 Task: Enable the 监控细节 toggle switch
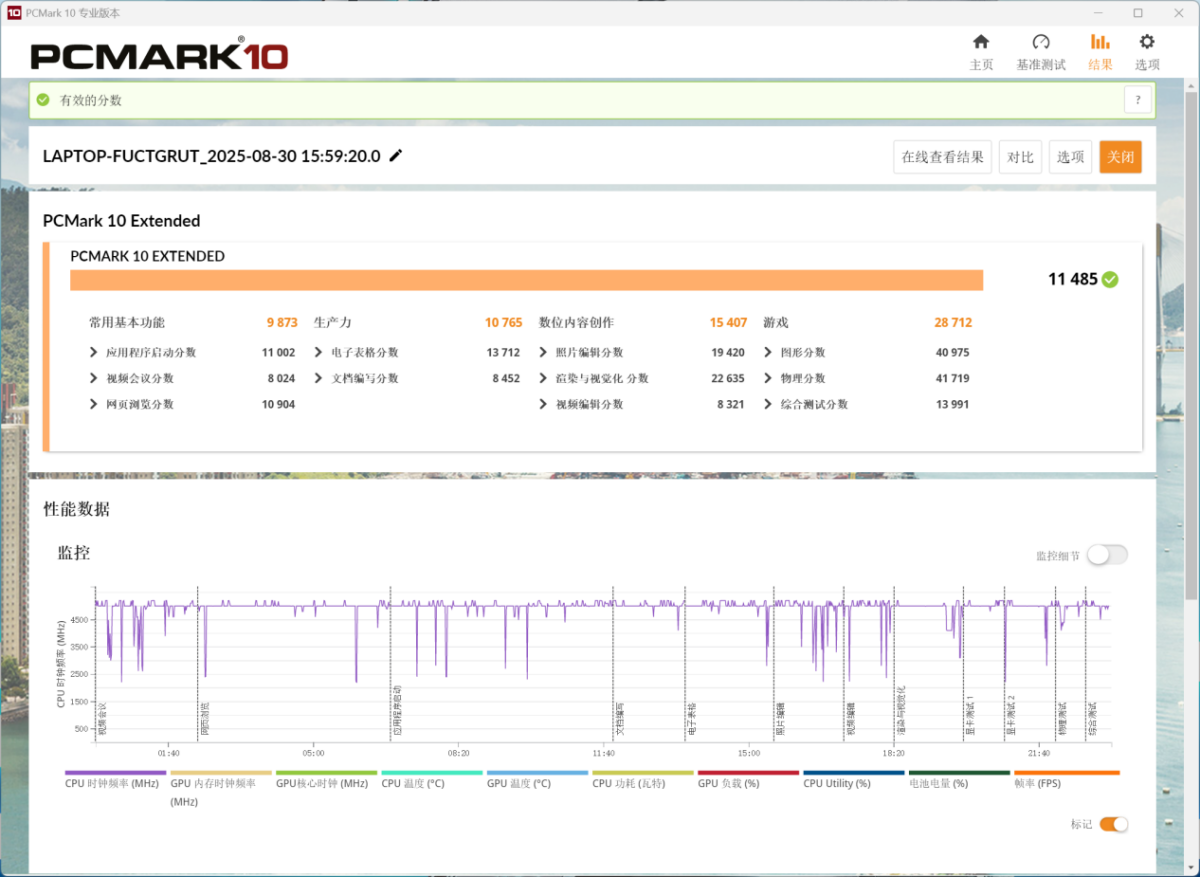[x=1107, y=553]
